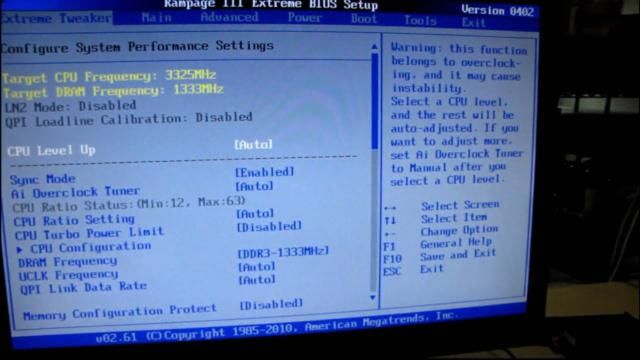Click the vertical scrollbar thumb
The width and height of the screenshot is (640, 360).
pos(374,101)
